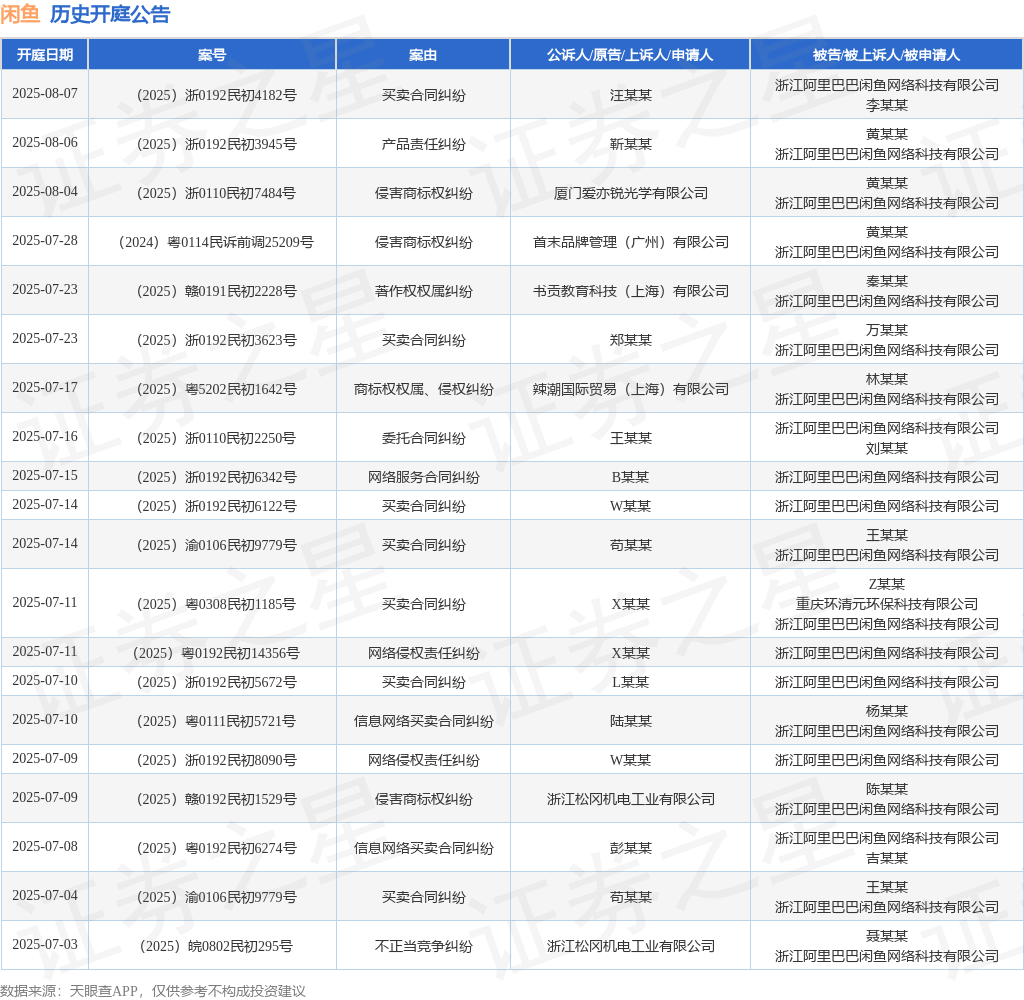Viewport: 1024px width, 1000px height.
Task: Select case number 粤0308民初1185号
Action: coord(216,604)
